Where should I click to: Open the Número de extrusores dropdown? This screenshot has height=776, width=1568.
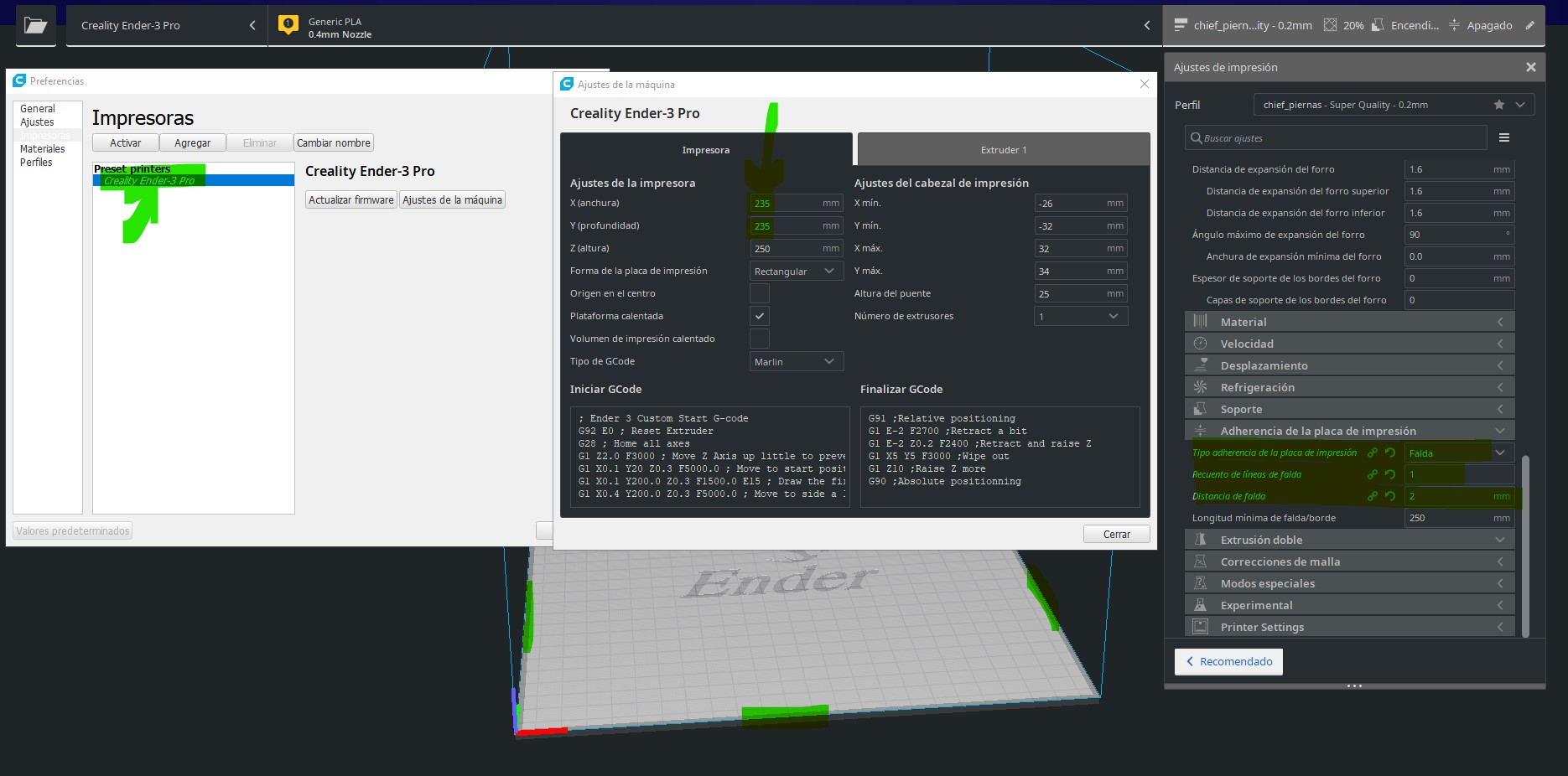[x=1081, y=316]
